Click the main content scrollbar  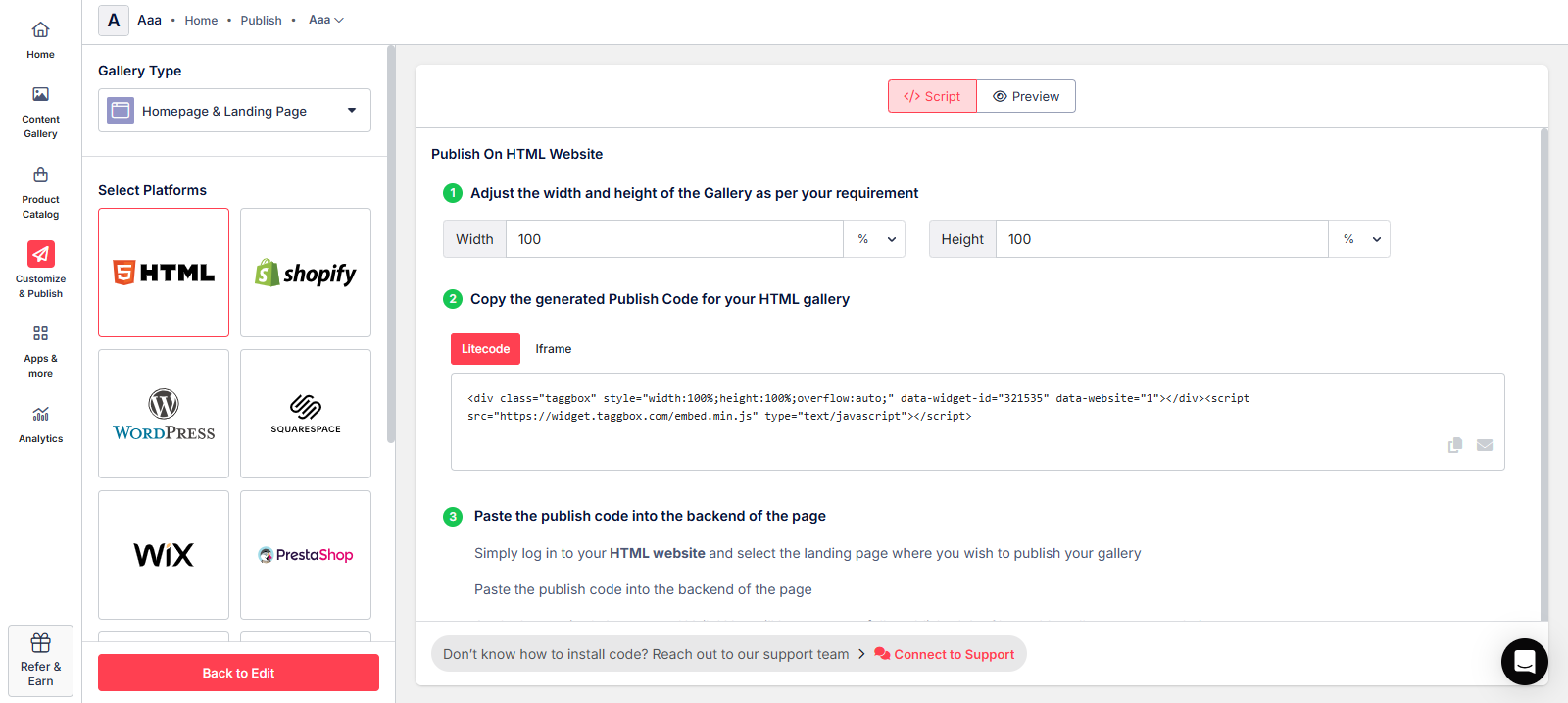click(x=1544, y=373)
